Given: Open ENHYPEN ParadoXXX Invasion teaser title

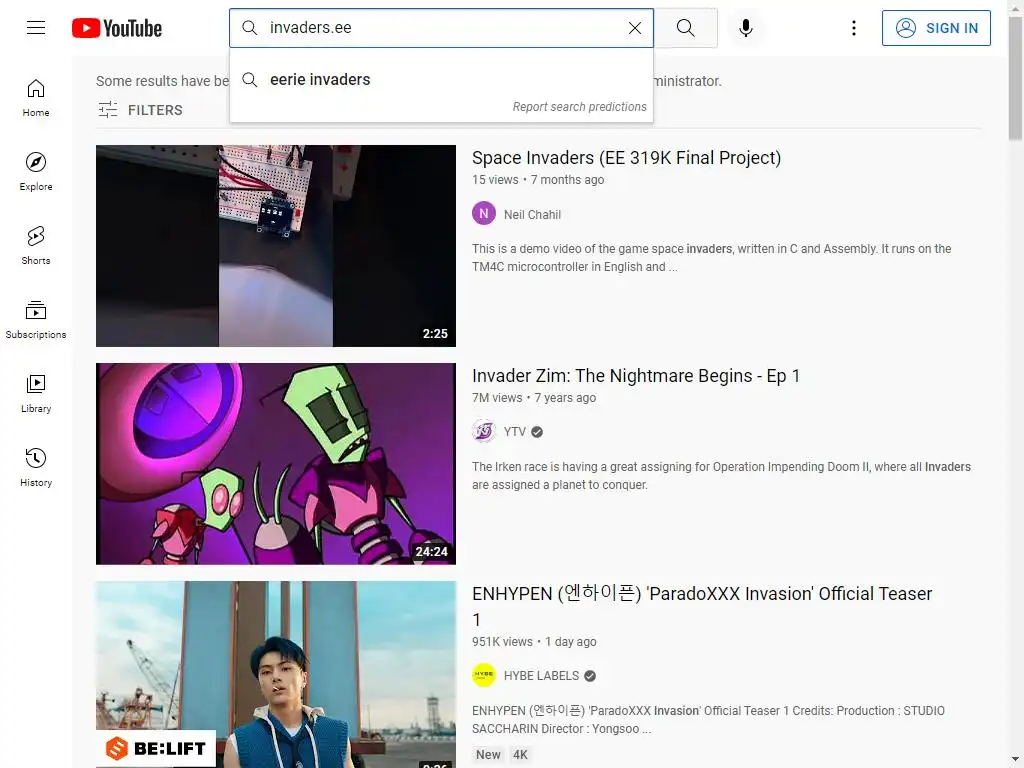Looking at the screenshot, I should pos(702,606).
